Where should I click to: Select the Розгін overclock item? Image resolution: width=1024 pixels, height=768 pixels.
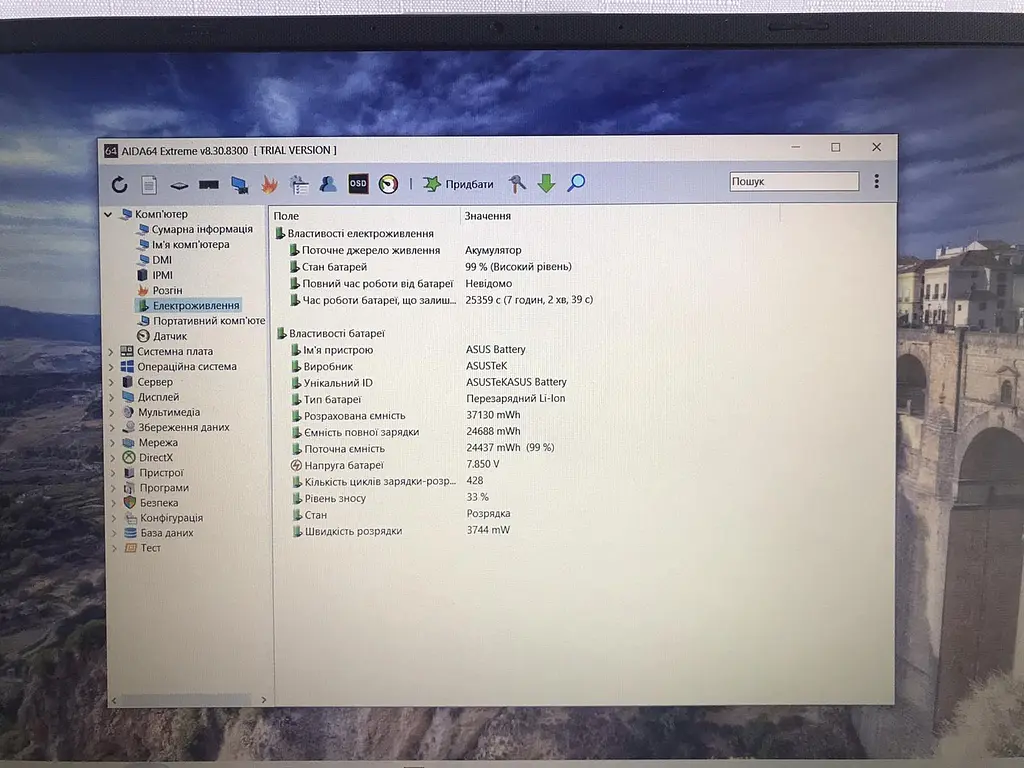coord(167,290)
